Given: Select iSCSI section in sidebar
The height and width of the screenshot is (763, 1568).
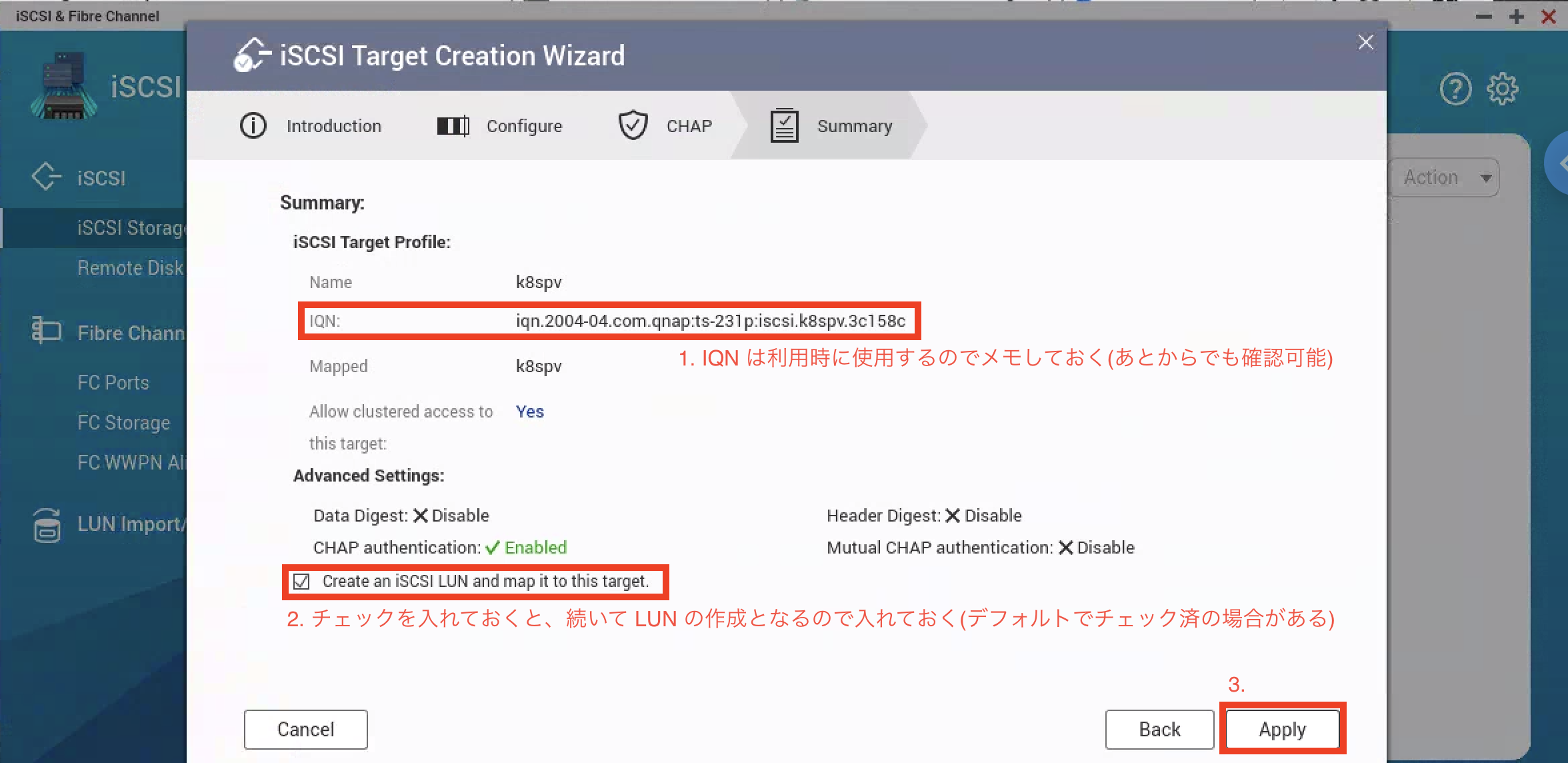Looking at the screenshot, I should [x=101, y=178].
